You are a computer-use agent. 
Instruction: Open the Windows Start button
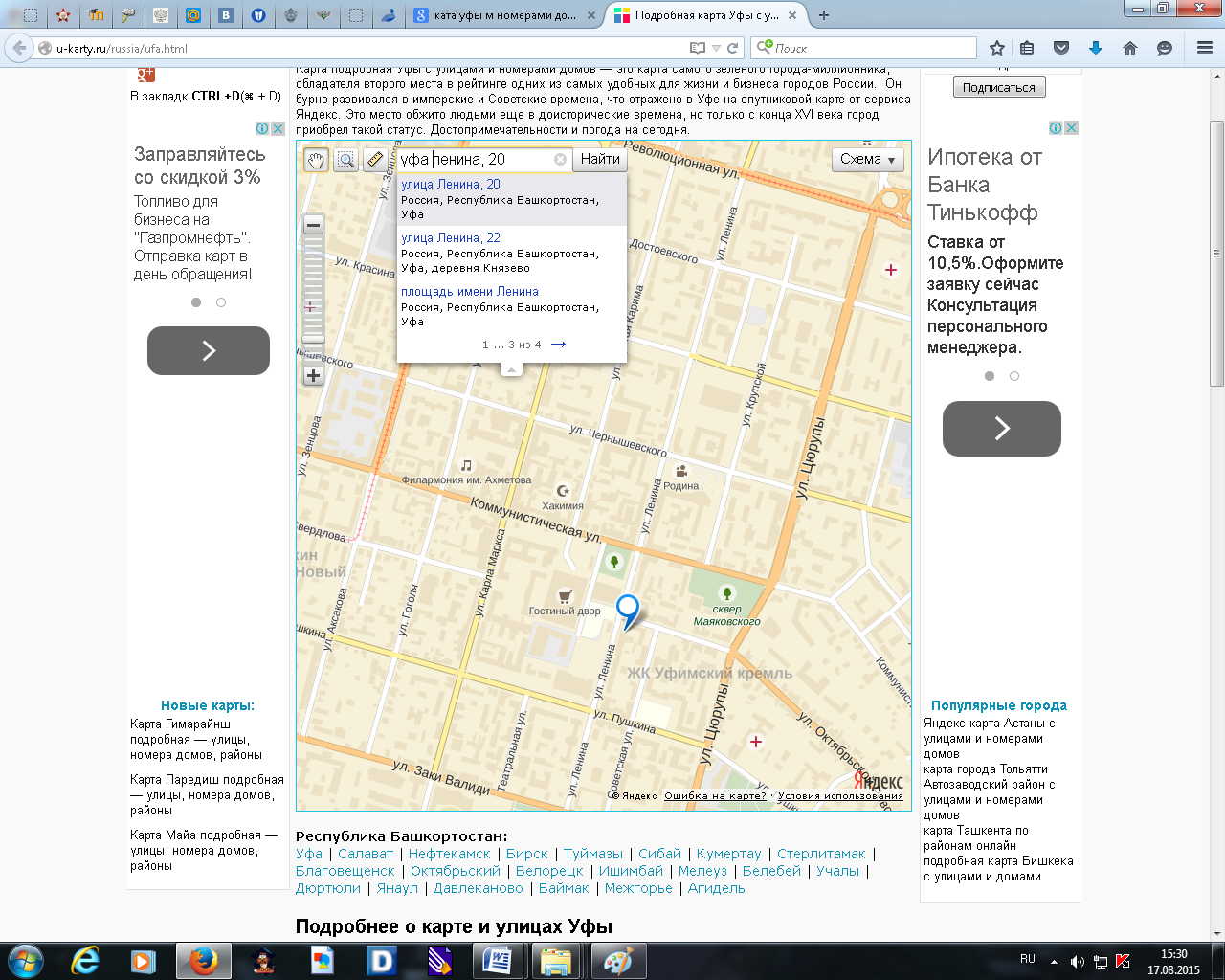(25, 960)
